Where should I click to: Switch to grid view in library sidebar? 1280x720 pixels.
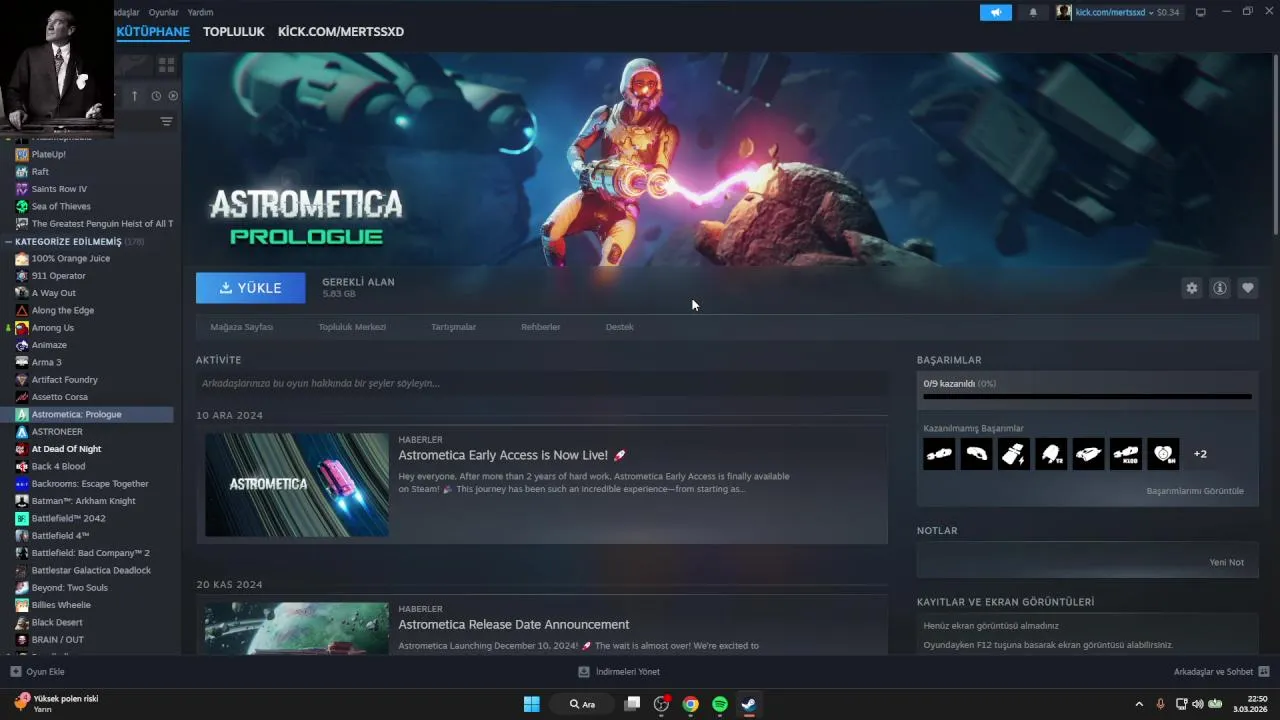(x=166, y=65)
